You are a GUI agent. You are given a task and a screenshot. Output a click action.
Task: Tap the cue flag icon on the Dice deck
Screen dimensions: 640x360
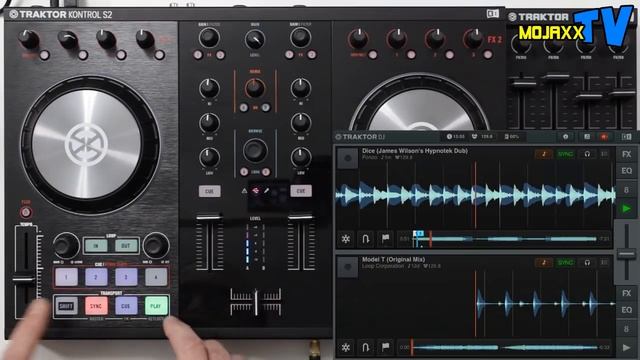click(385, 239)
